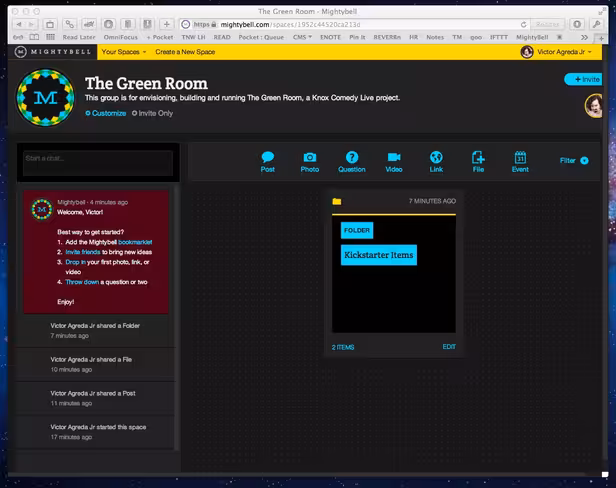Click the + Pocket bookmark

[x=160, y=37]
